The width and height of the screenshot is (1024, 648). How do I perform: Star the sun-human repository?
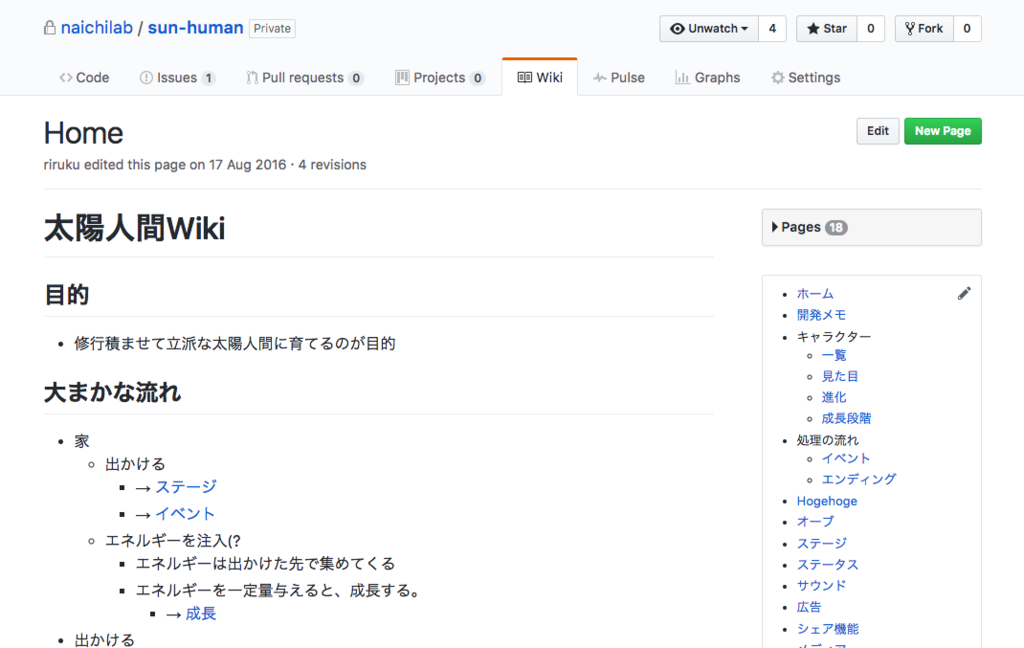[827, 29]
